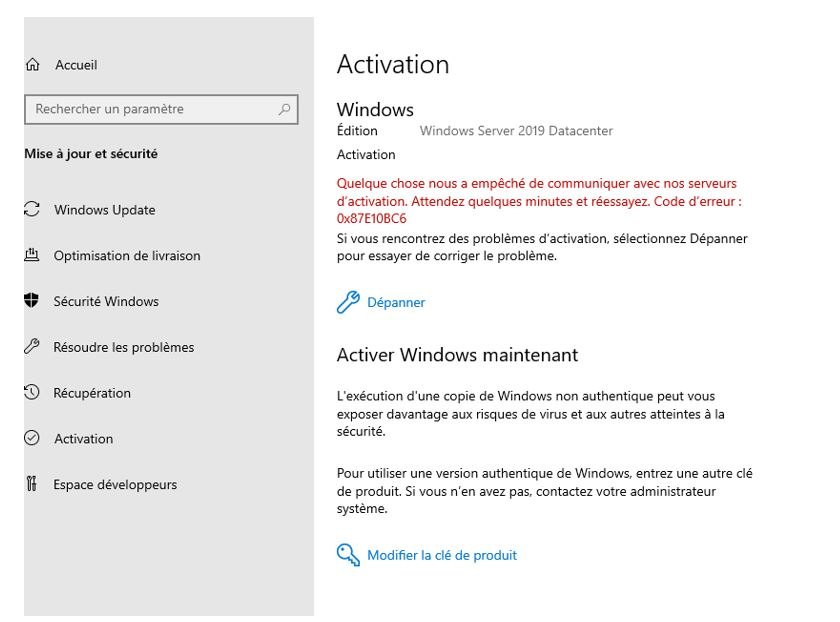The width and height of the screenshot is (840, 622).
Task: Click the Activer Windows maintenant heading
Action: point(458,355)
